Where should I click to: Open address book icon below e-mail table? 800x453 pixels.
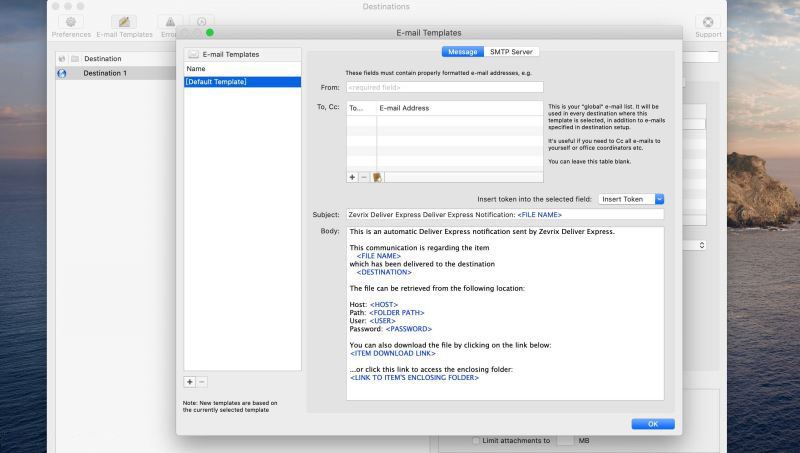[377, 177]
